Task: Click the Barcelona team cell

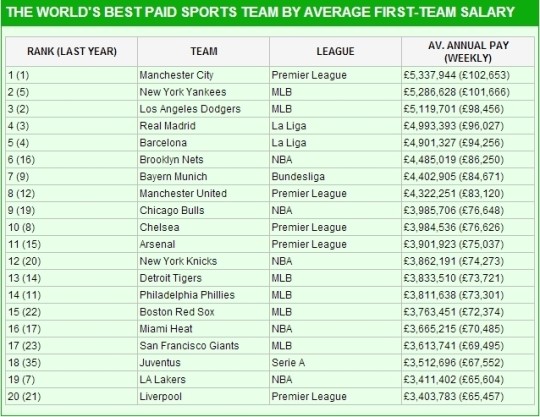Action: (204, 143)
